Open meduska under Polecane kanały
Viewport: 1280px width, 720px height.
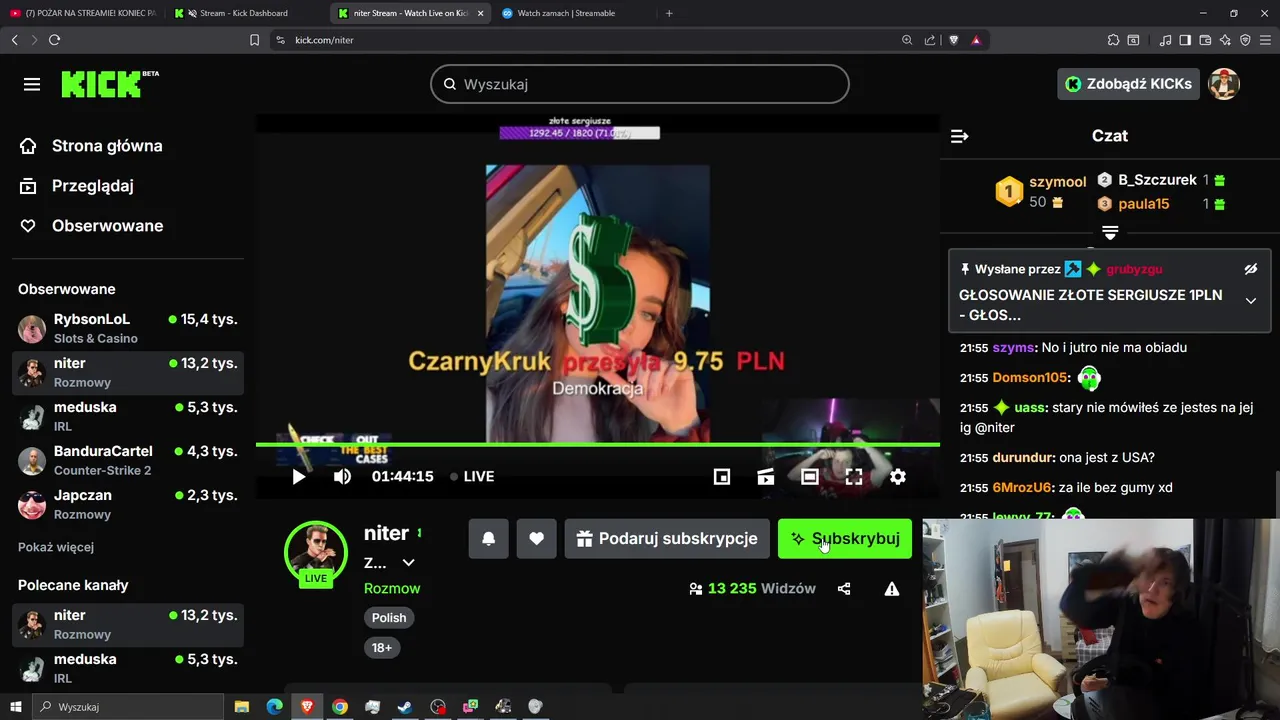click(x=128, y=668)
